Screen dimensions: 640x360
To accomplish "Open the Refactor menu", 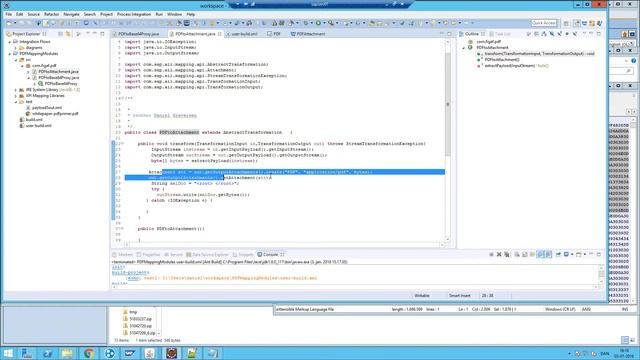I will pyautogui.click(x=51, y=14).
